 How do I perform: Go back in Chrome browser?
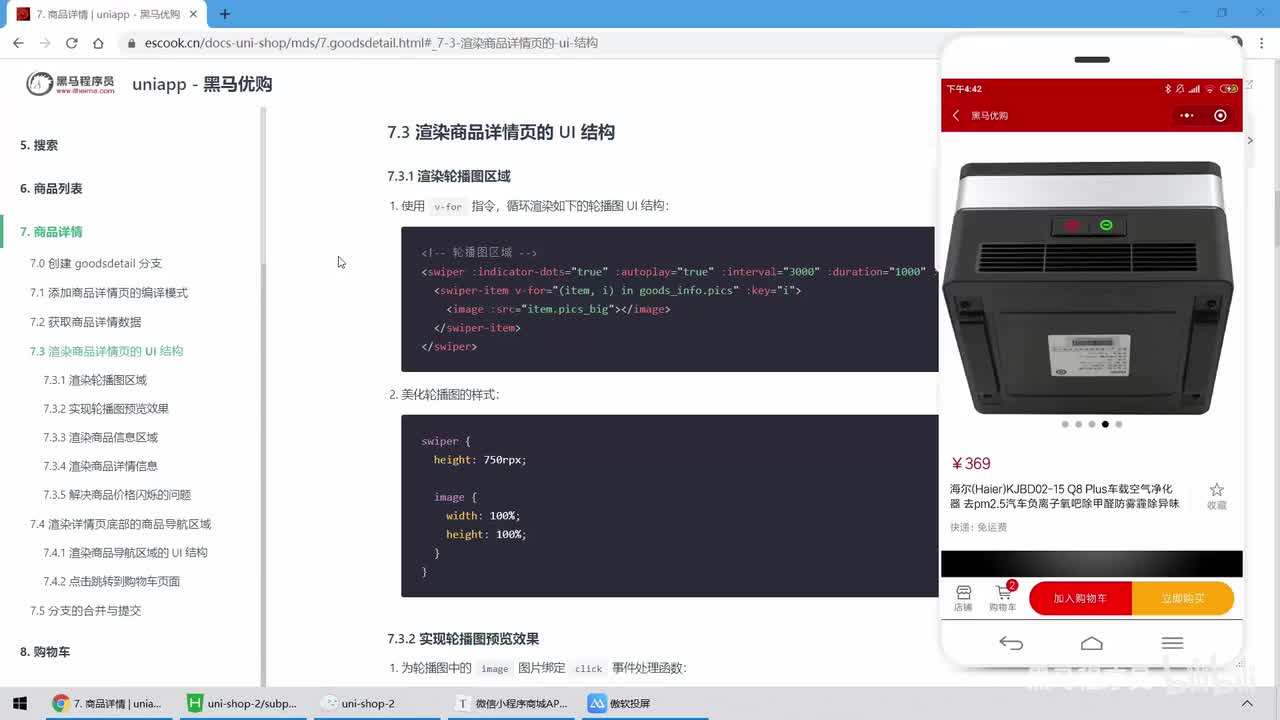[18, 43]
